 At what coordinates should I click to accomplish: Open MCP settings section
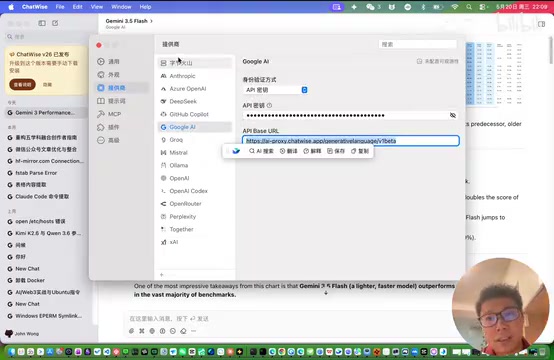click(122, 114)
